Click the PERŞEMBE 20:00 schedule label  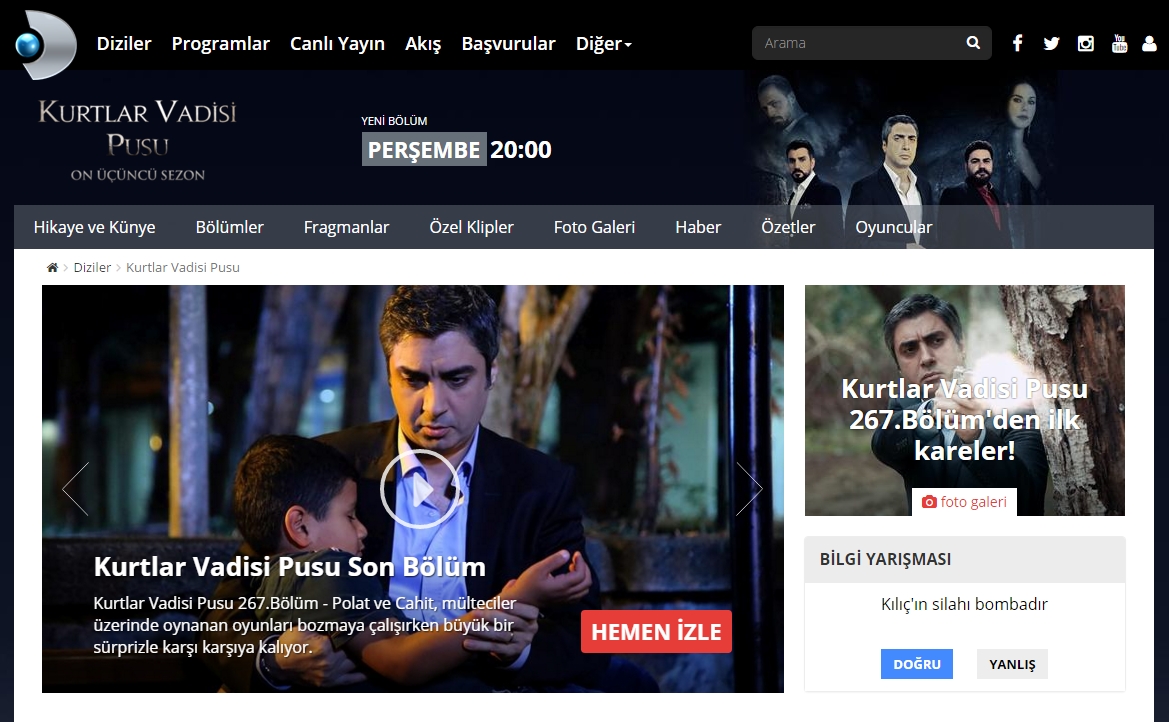coord(456,149)
